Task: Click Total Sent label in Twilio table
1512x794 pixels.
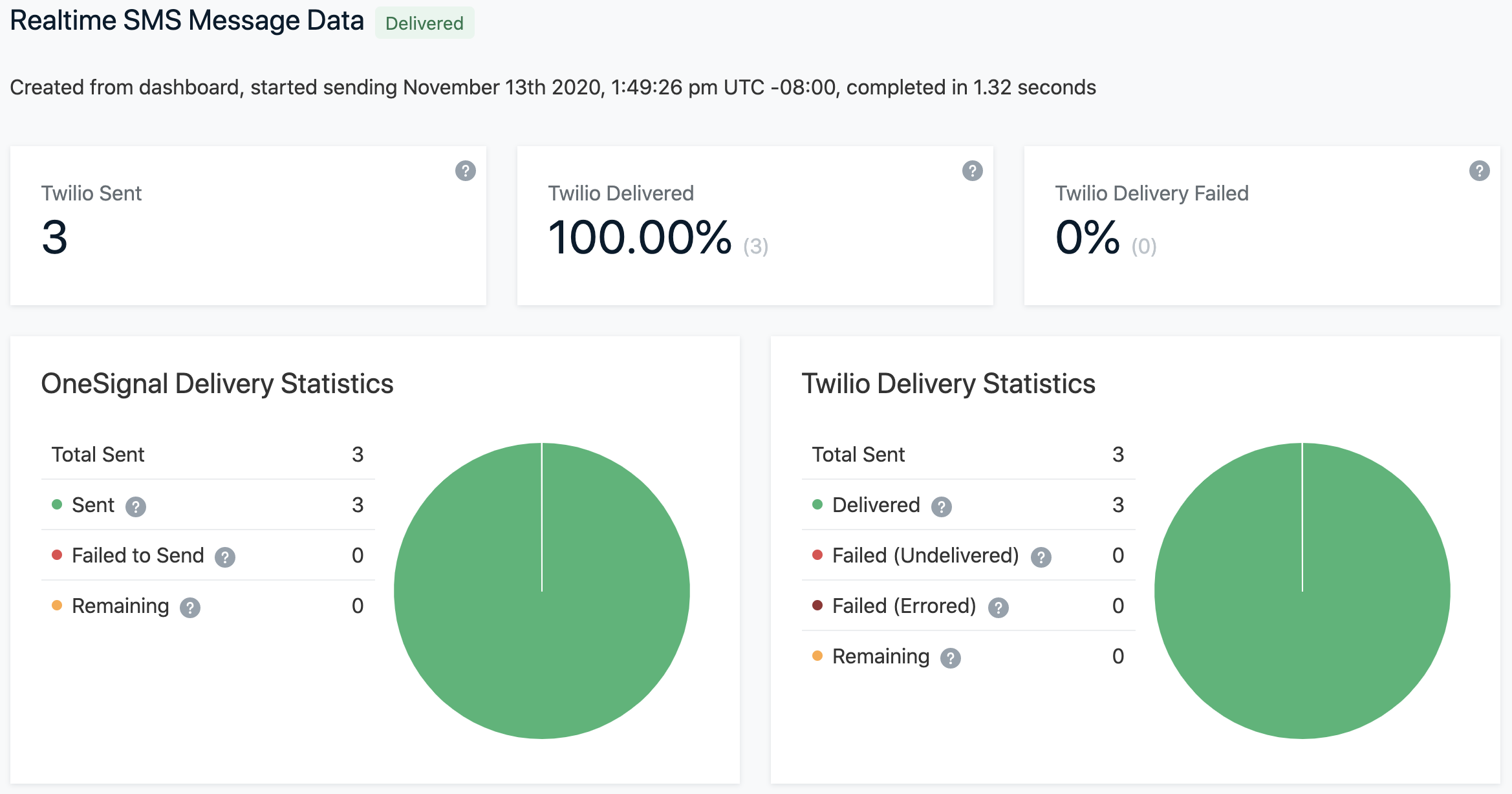Action: point(859,455)
